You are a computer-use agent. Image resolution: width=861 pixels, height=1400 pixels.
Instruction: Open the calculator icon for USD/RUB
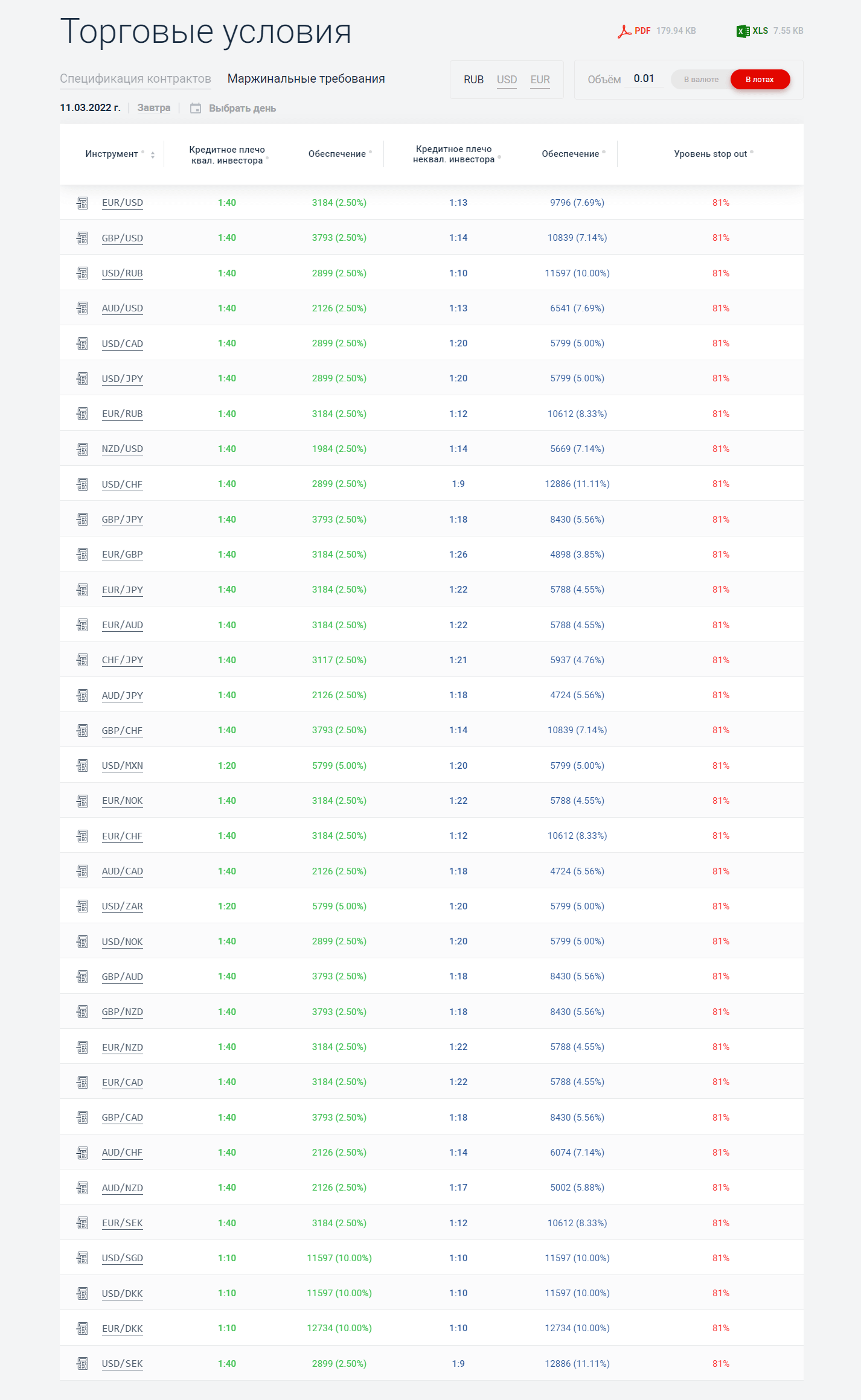pos(83,273)
